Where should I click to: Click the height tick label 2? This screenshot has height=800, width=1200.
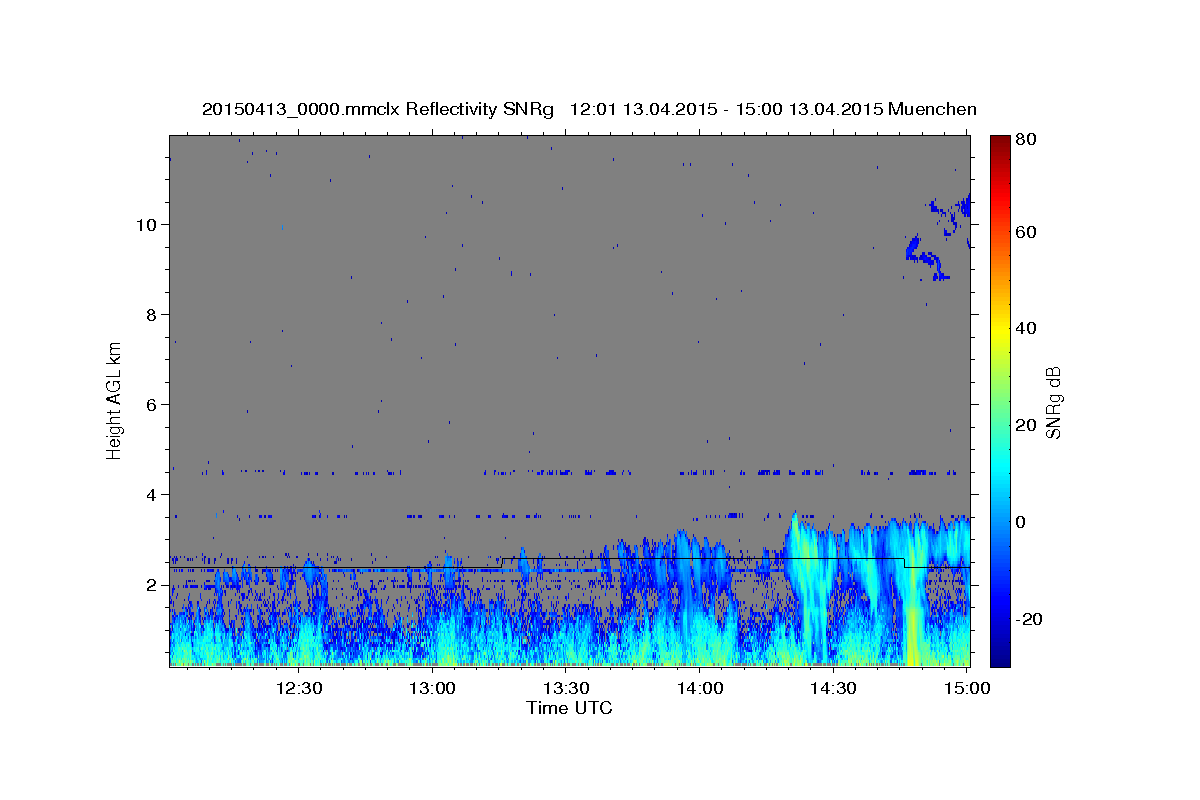coord(153,585)
